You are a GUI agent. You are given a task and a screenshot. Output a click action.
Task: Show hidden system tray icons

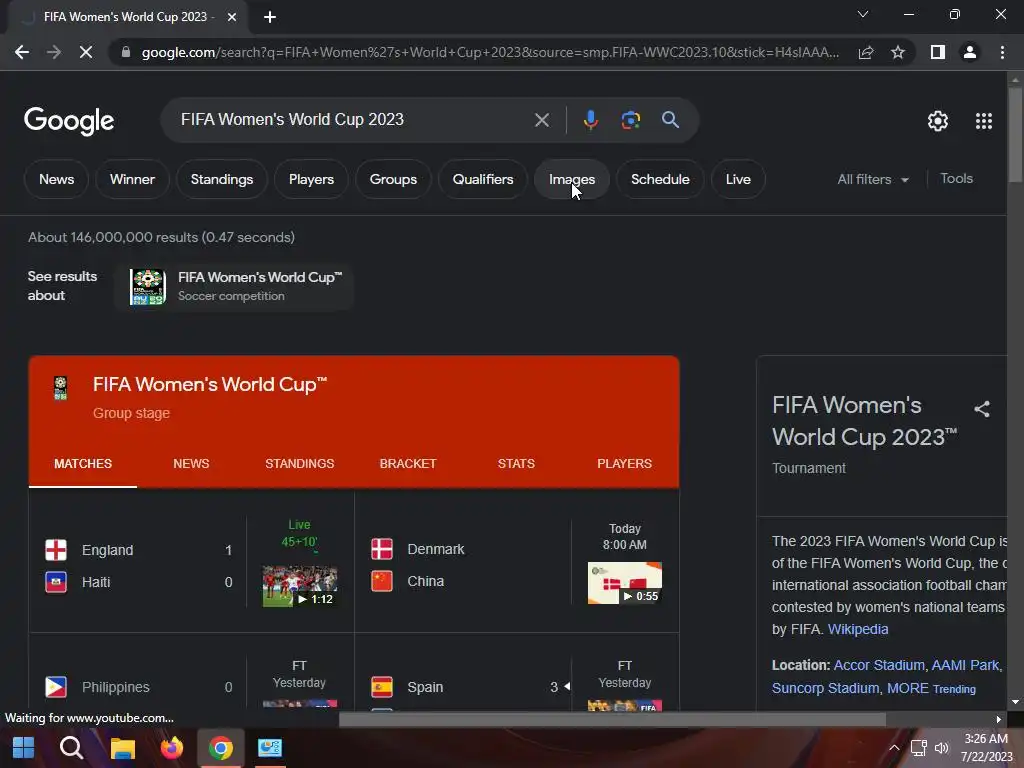894,748
